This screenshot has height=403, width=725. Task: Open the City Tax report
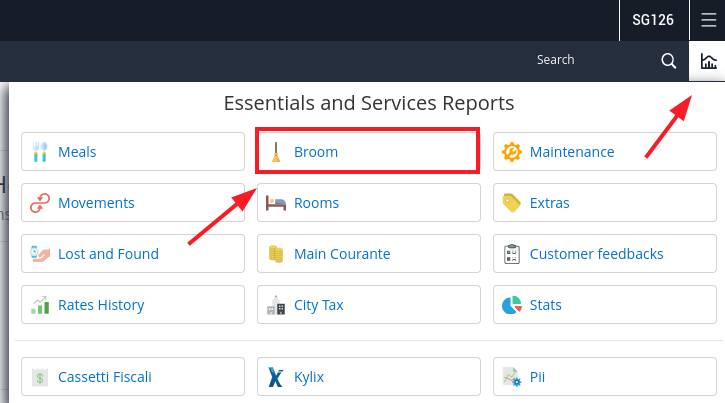pos(369,305)
